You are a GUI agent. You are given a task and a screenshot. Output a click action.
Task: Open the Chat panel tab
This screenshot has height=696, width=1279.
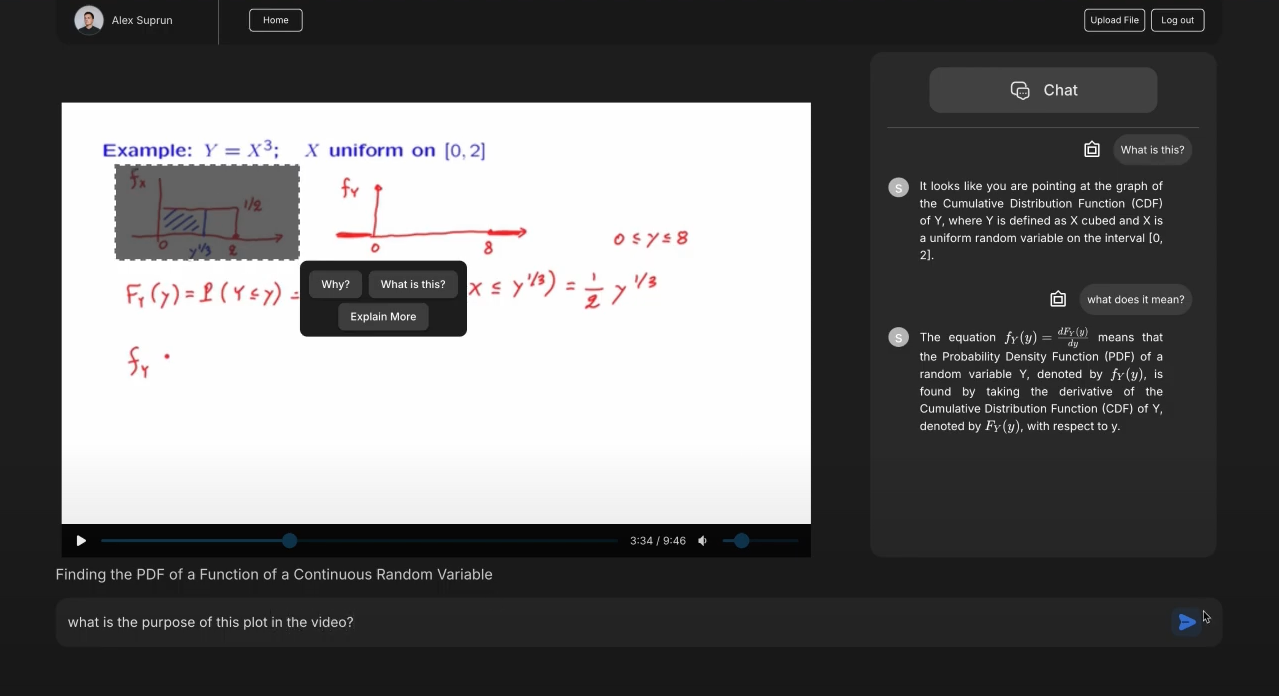(1043, 90)
